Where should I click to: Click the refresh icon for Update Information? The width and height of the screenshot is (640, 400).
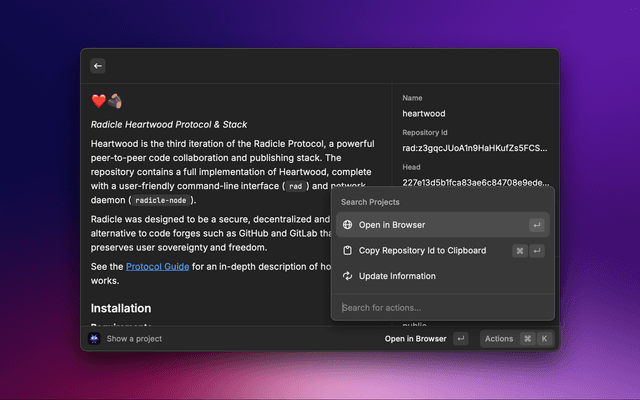347,276
